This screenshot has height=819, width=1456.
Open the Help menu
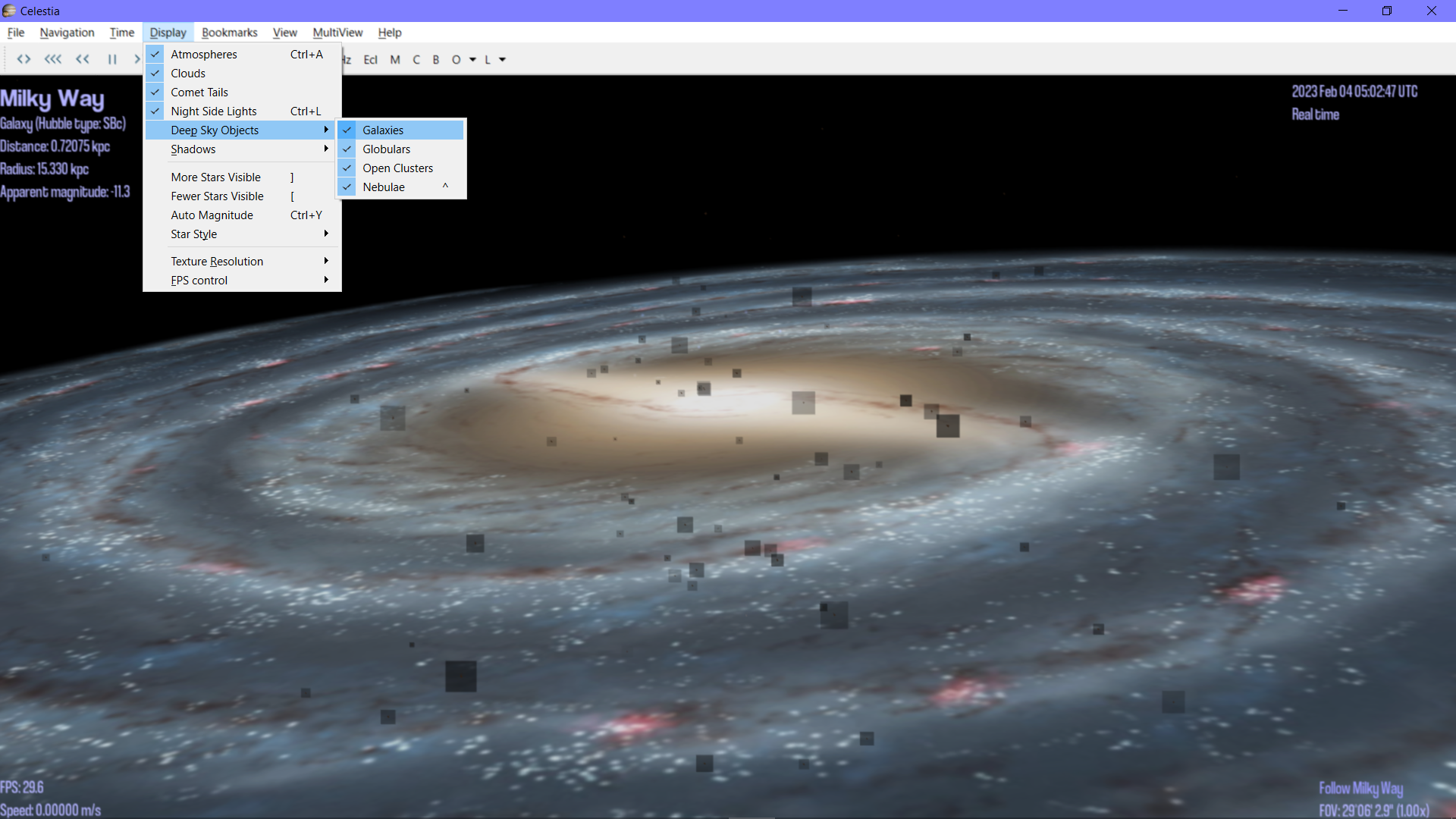pos(390,32)
